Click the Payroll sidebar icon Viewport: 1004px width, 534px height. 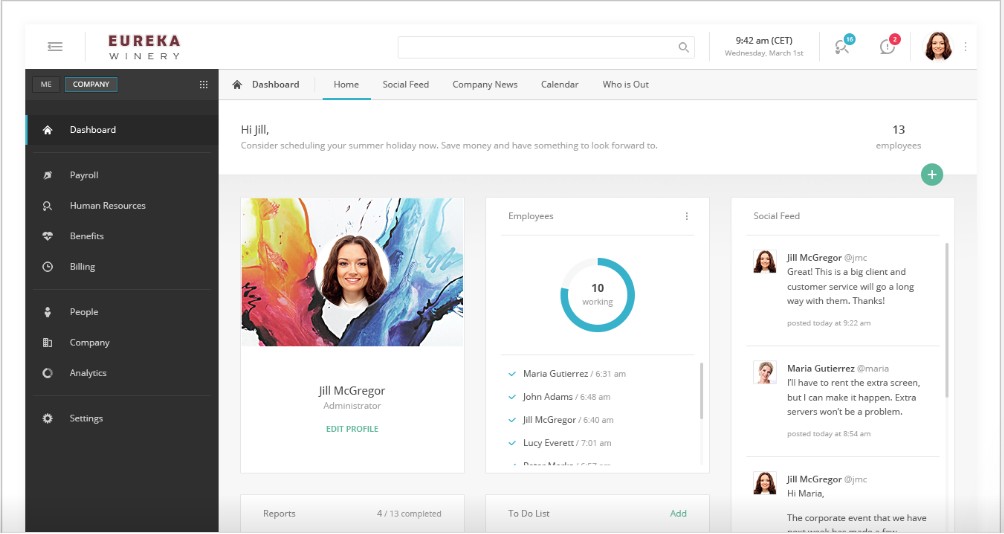click(x=47, y=175)
